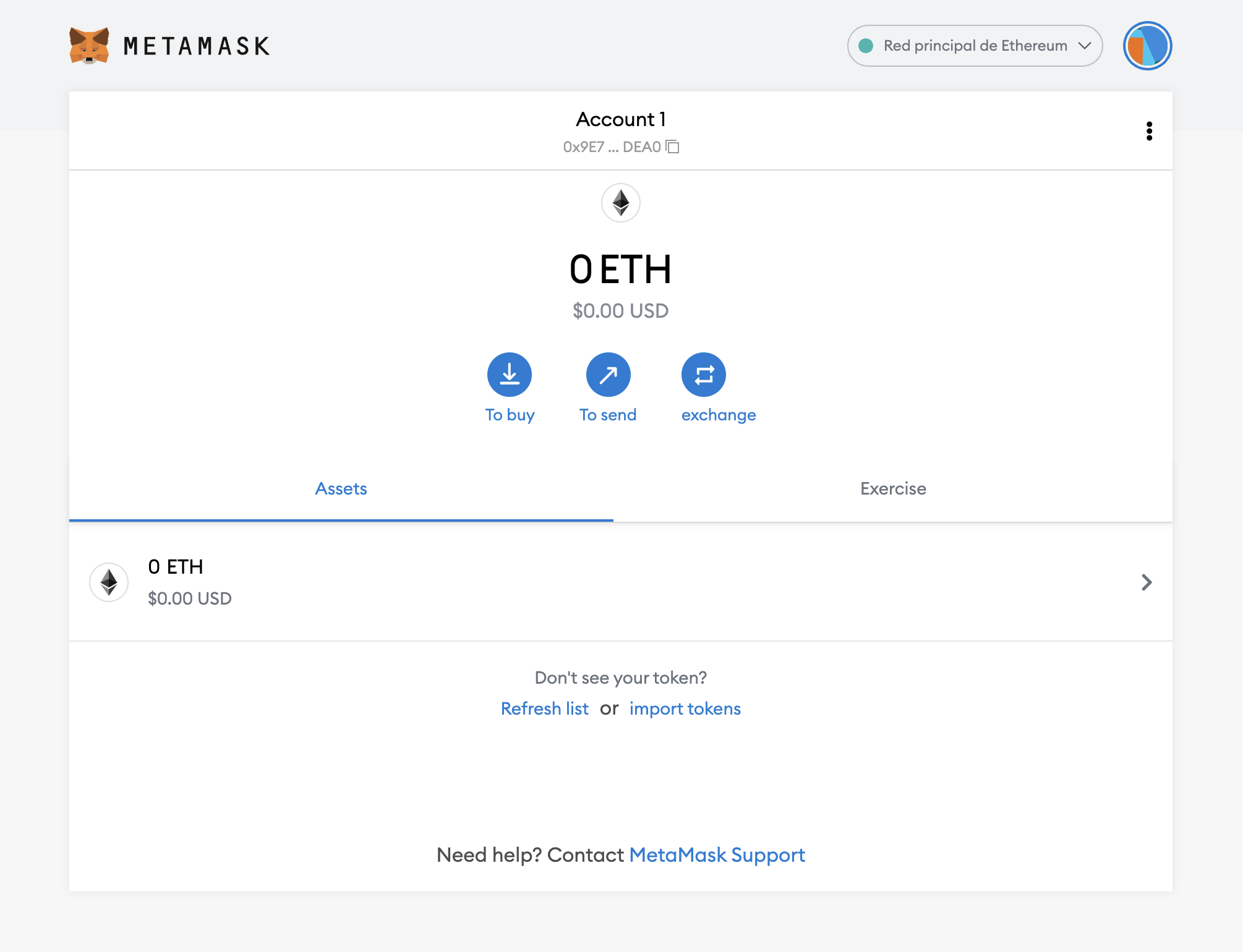Click the $0.00 USD text in the asset row
Image resolution: width=1243 pixels, height=952 pixels.
click(x=190, y=598)
